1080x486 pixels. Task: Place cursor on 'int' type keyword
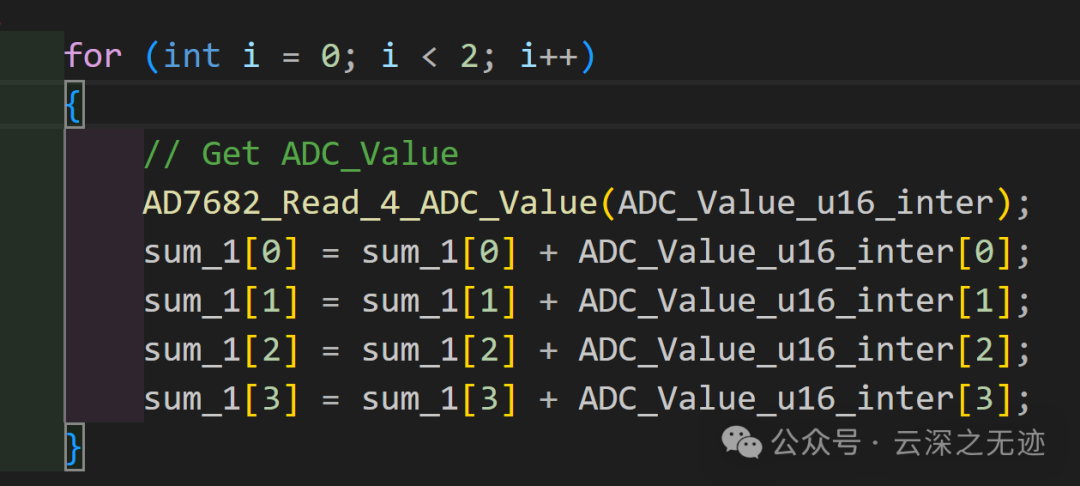click(192, 55)
